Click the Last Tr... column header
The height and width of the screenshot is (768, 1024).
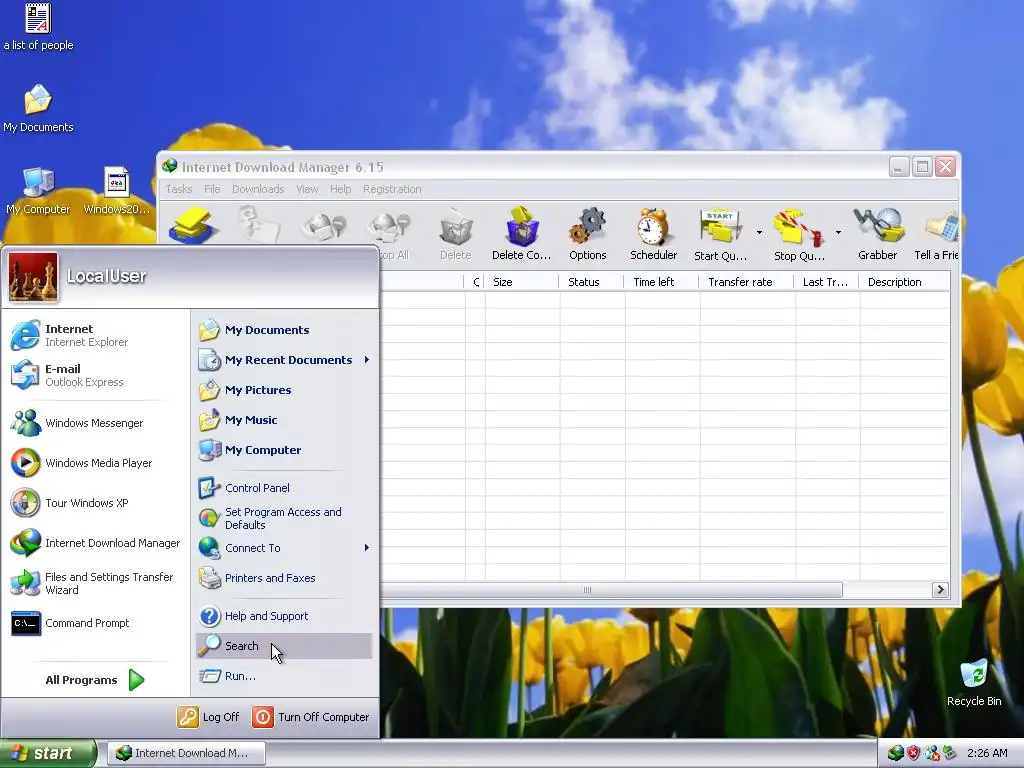[827, 282]
